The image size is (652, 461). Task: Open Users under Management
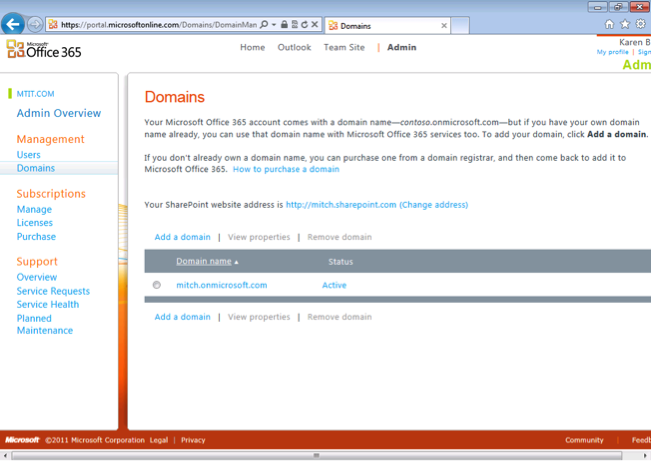coord(29,155)
